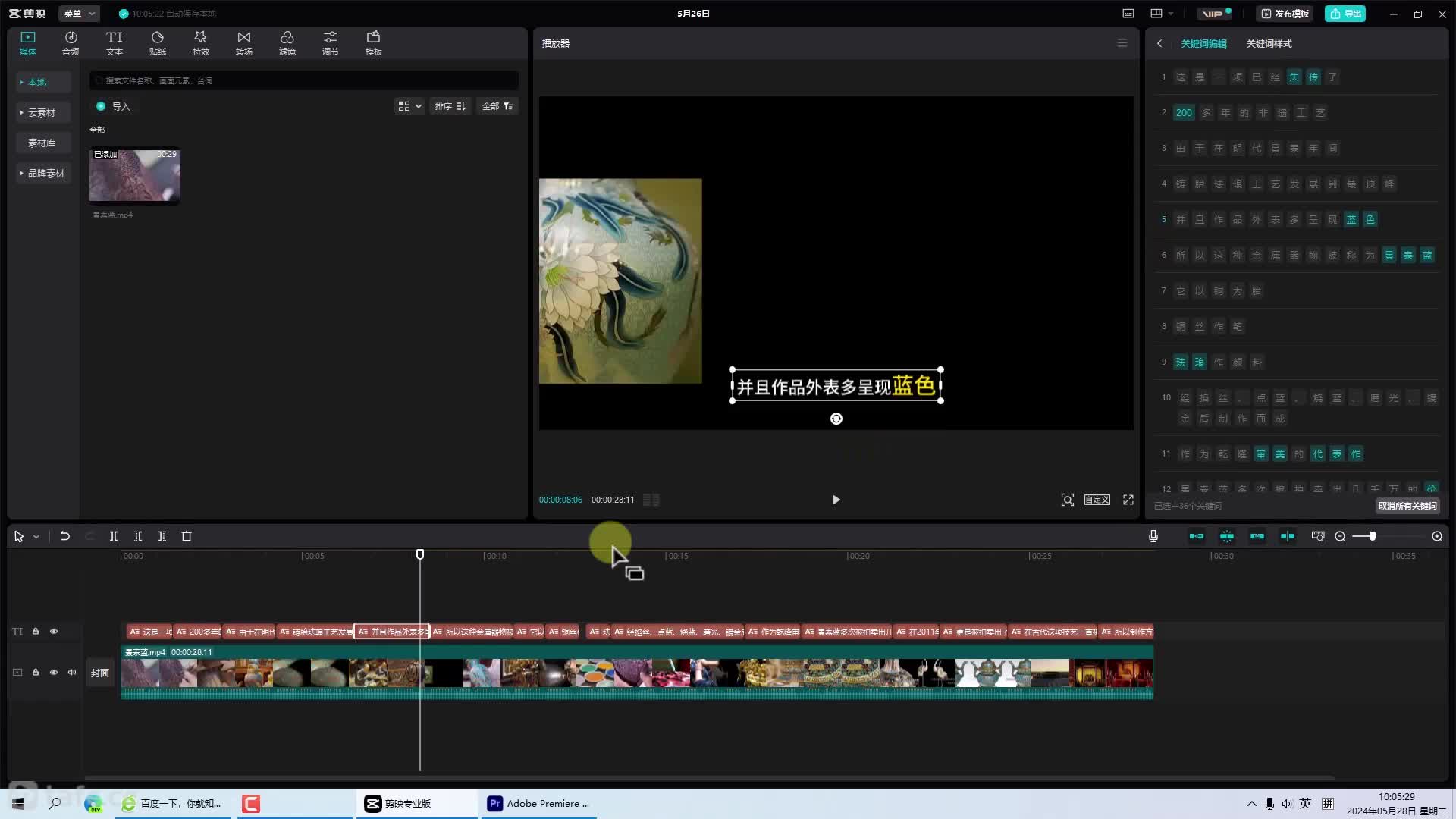
Task: Click the trim-left split icon
Action: [x=138, y=536]
